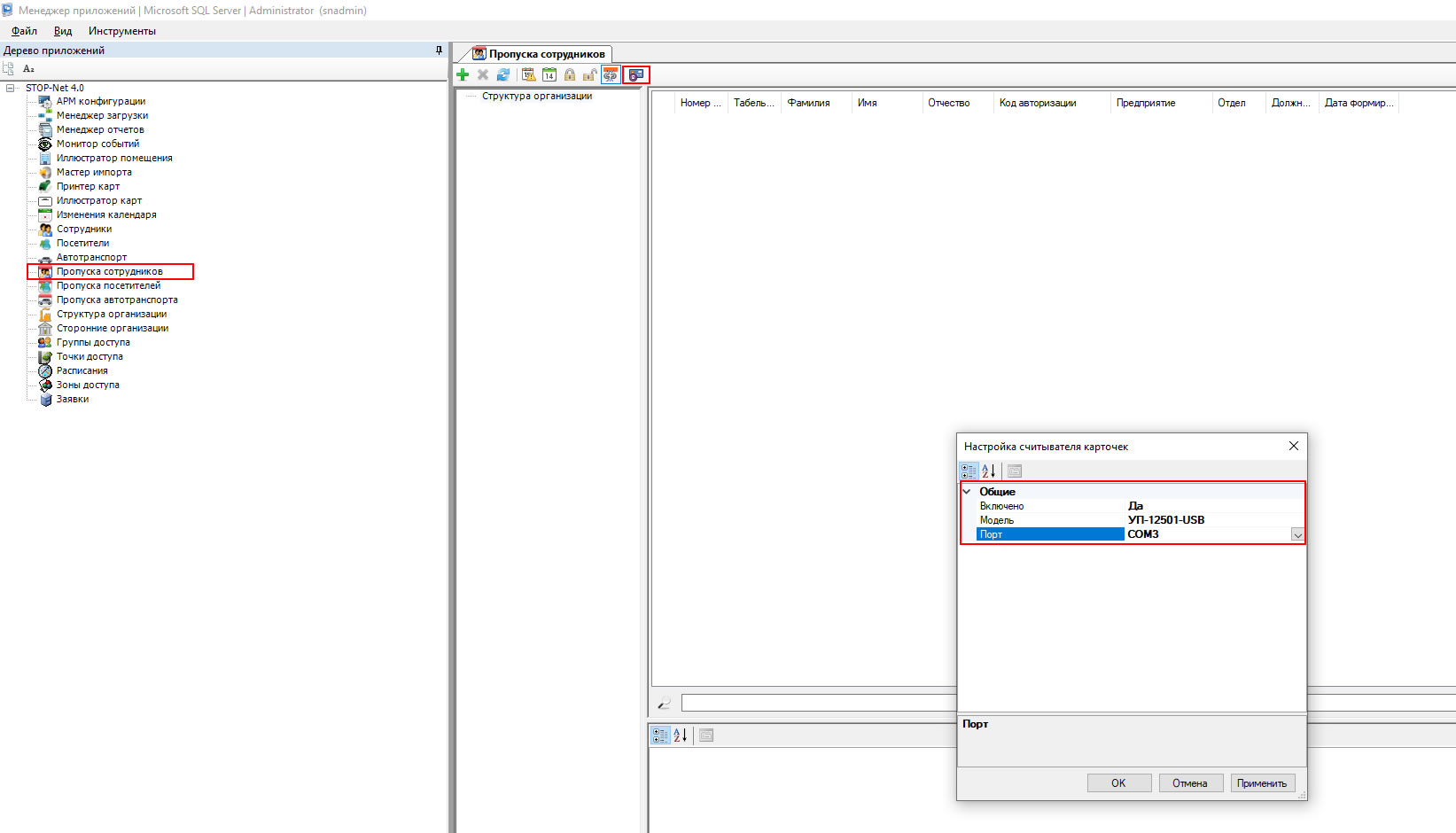Switch to Пропуска сотрудников tab
This screenshot has height=833, width=1456.
(x=540, y=54)
